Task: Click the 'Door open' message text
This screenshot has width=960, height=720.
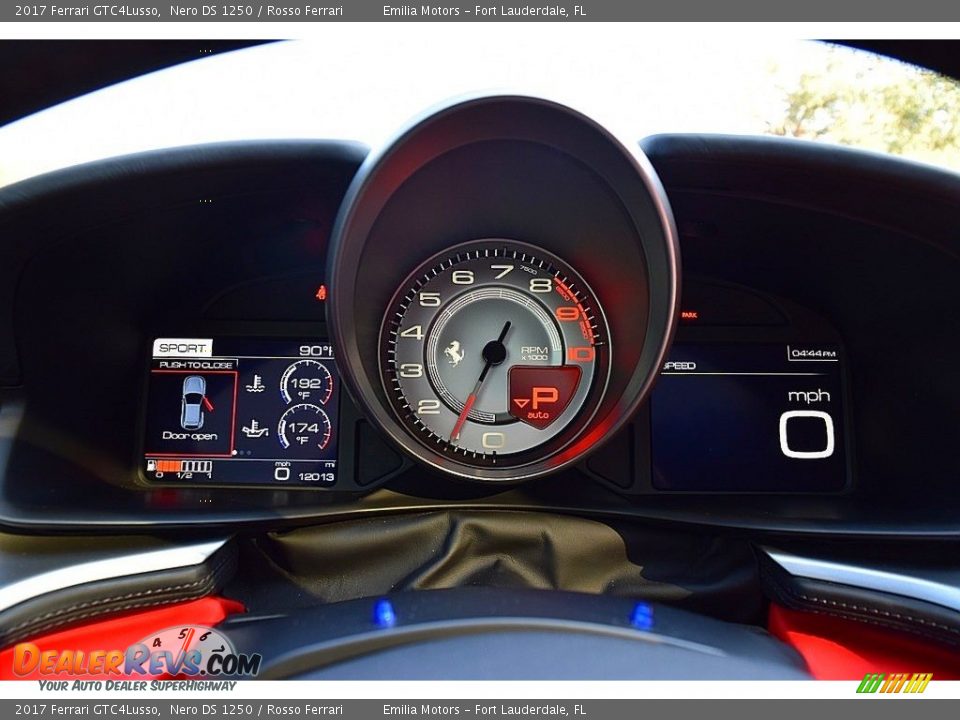Action: [x=190, y=436]
